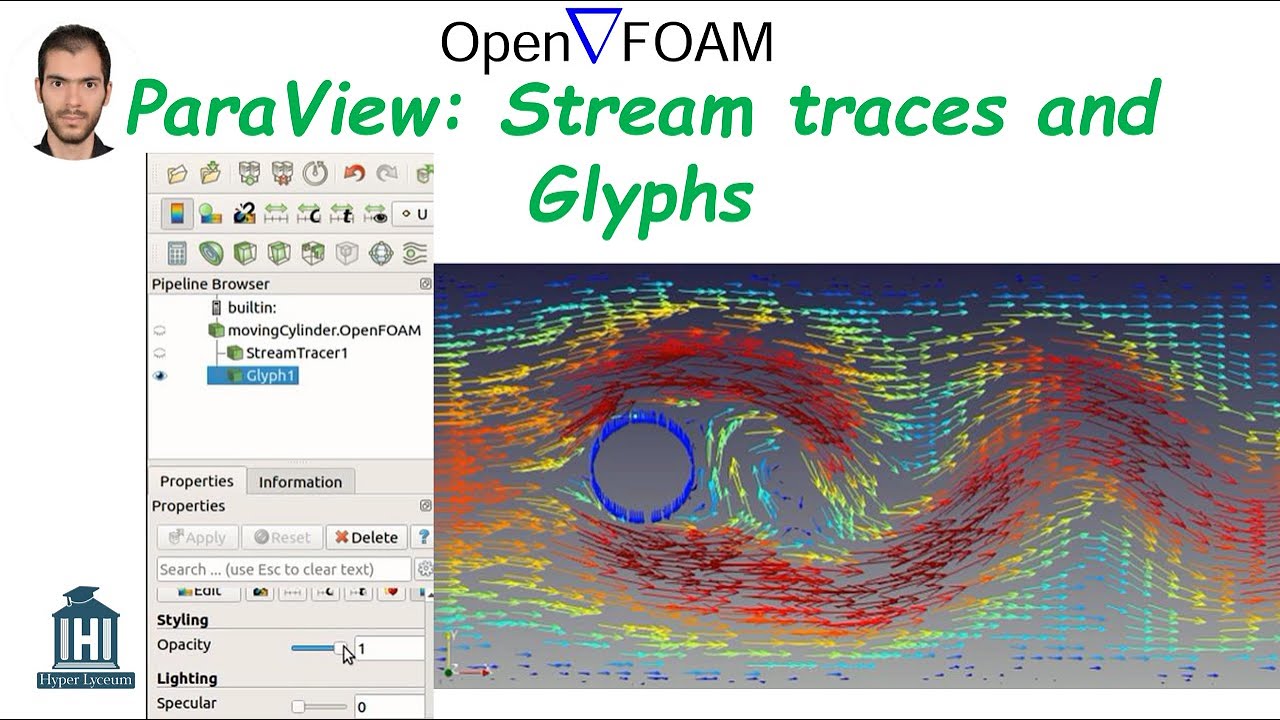Click the Connect to server icon
This screenshot has height=720, width=1280.
249,174
